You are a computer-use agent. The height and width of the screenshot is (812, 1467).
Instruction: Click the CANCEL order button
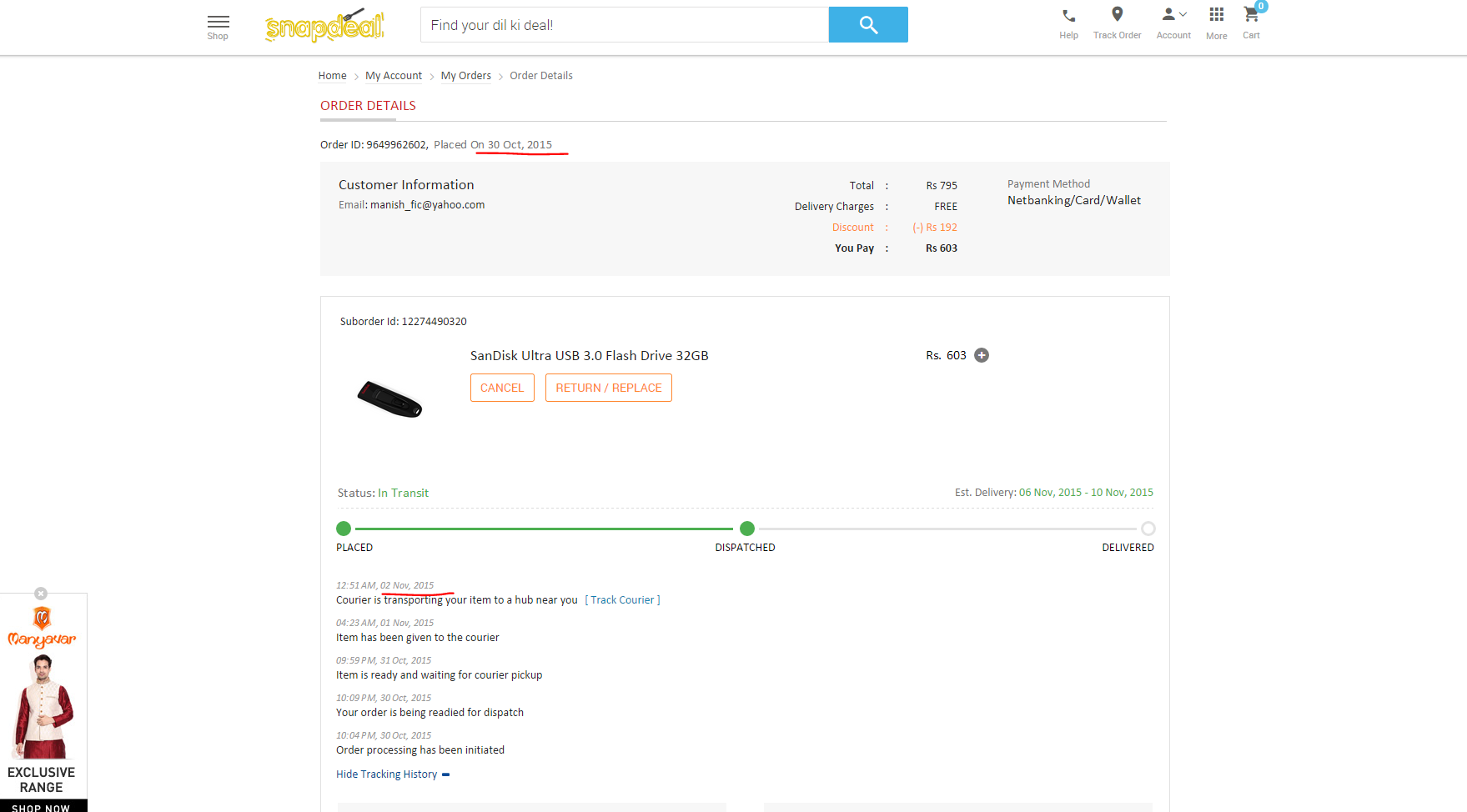pyautogui.click(x=502, y=388)
